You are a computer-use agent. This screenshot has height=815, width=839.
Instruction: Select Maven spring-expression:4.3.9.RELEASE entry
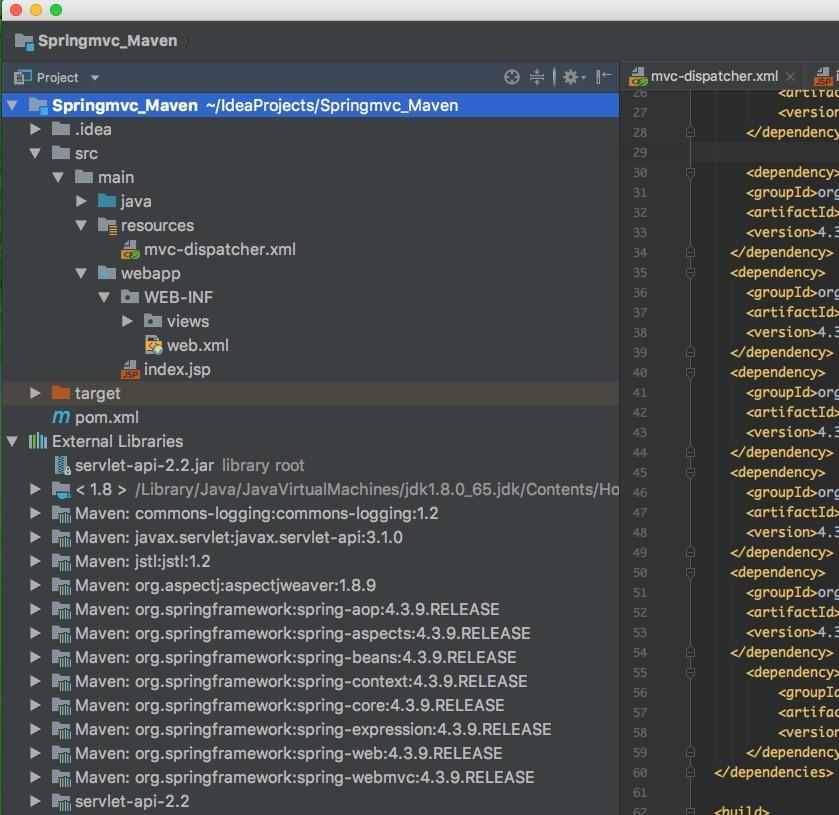313,729
